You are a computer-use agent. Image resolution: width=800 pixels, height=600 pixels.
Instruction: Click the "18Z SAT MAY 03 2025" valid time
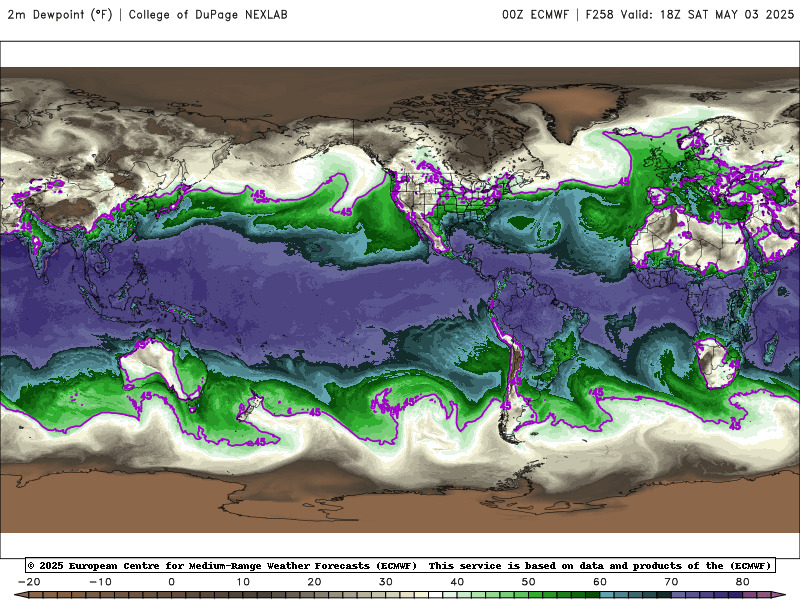pos(727,14)
